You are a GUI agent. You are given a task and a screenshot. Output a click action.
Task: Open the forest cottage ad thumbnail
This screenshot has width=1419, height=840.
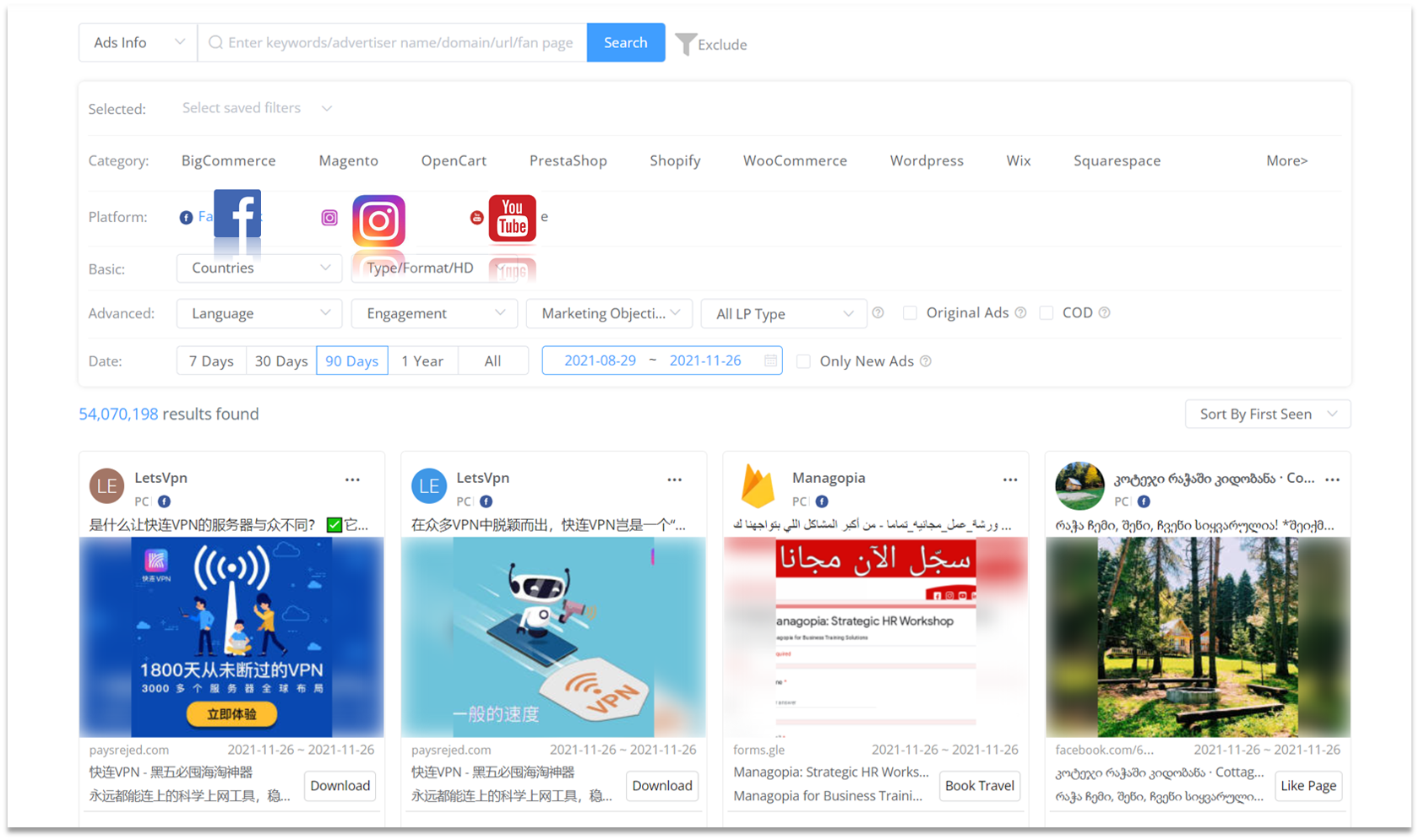[x=1198, y=637]
